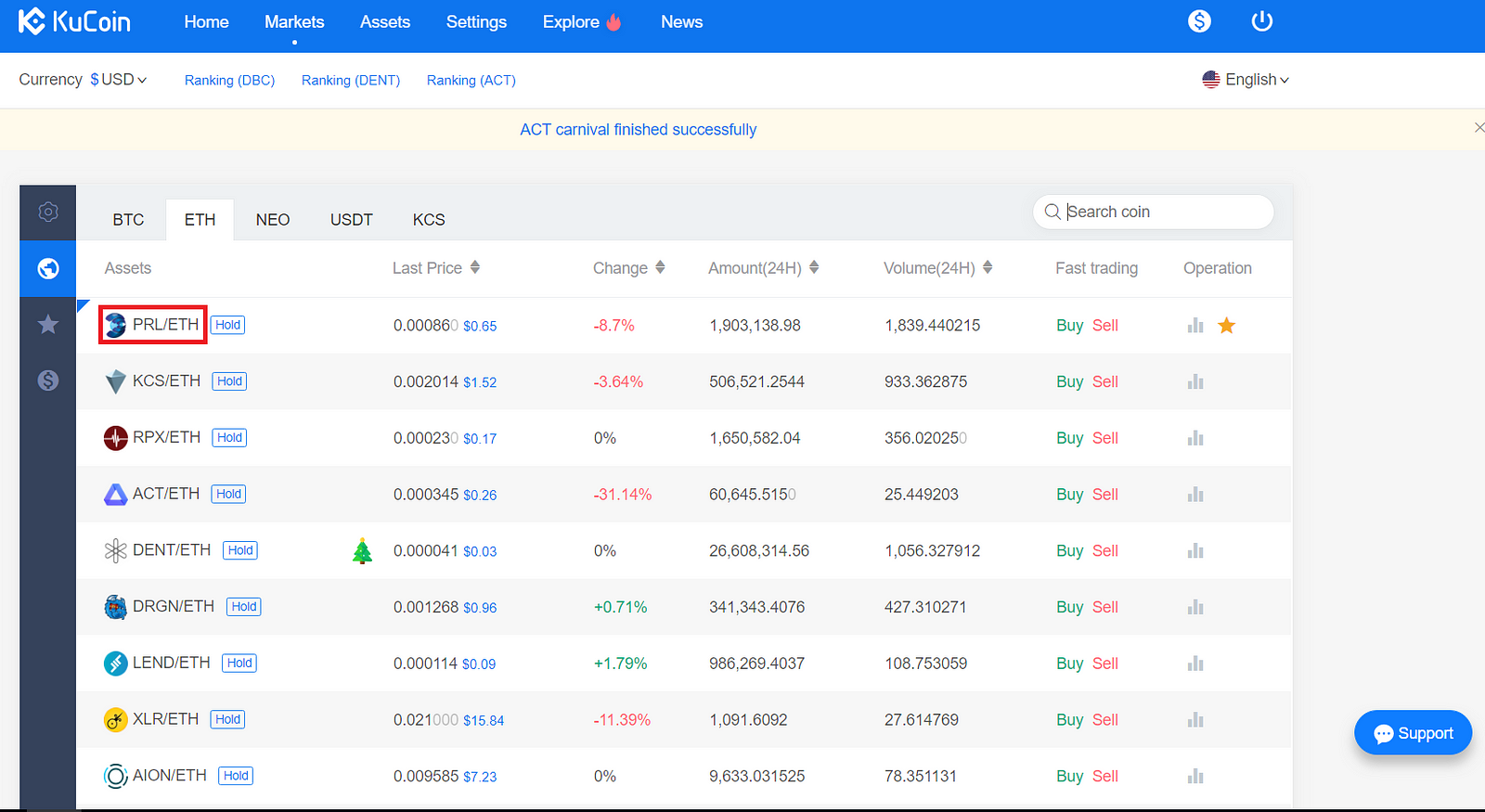Viewport: 1485px width, 812px height.
Task: Open Ranking (DENT) link
Action: click(x=351, y=81)
